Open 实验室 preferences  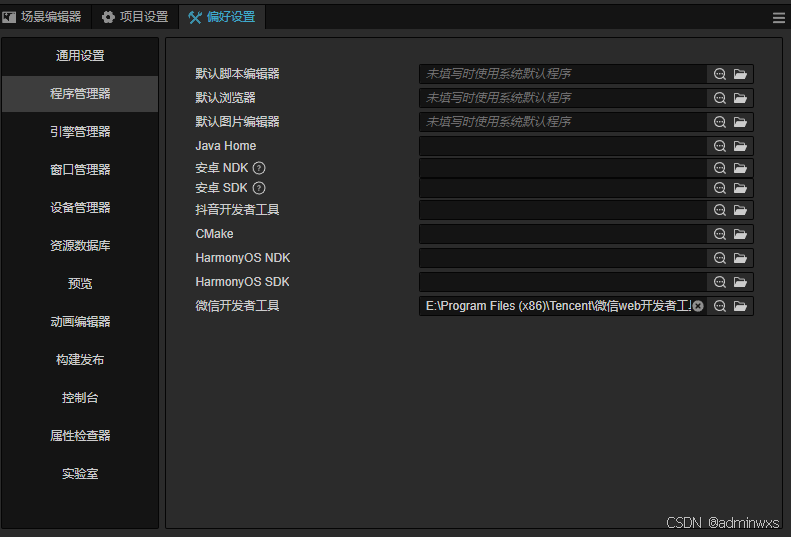(x=80, y=474)
